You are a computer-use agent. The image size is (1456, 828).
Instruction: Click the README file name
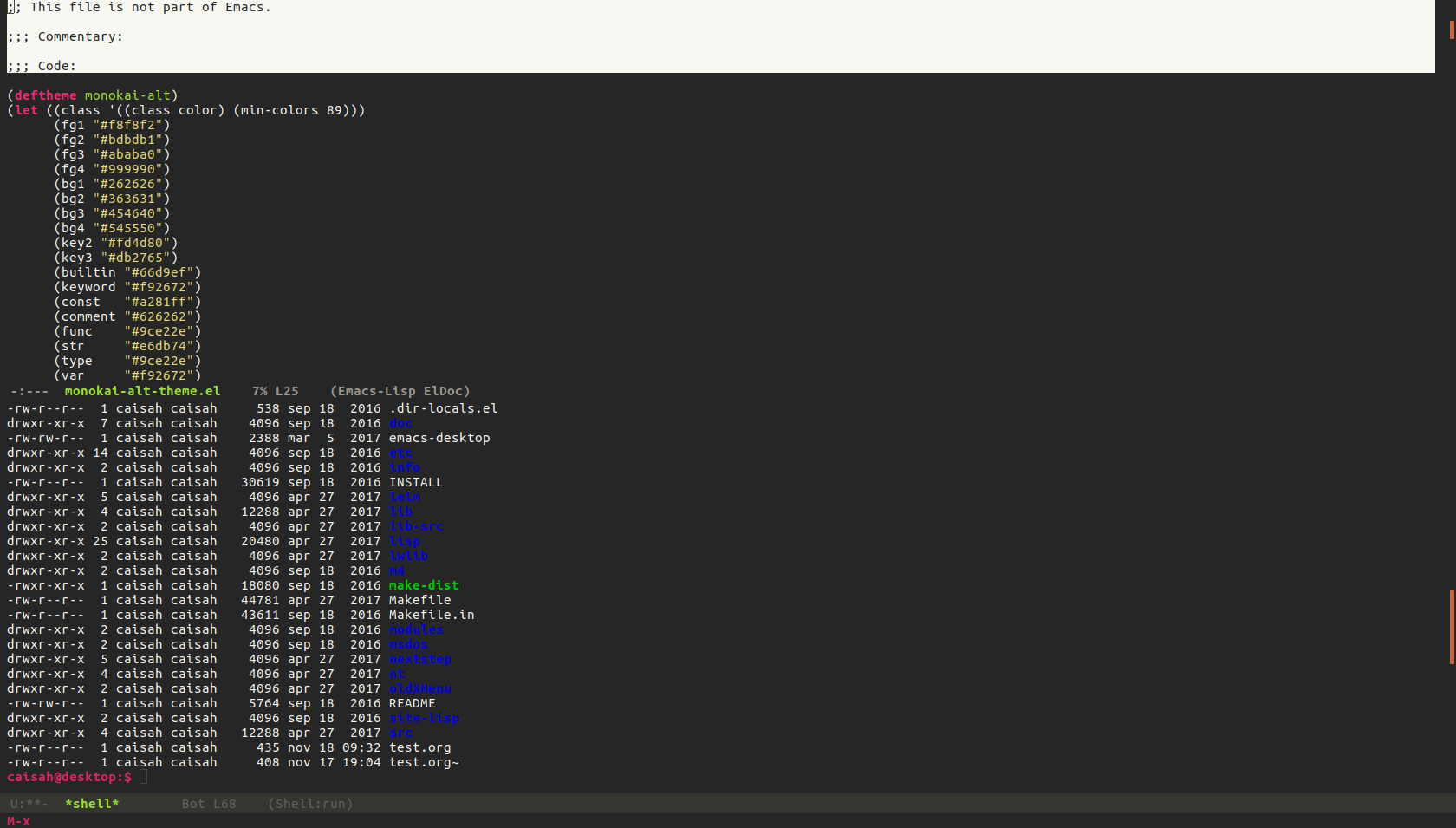(x=412, y=703)
